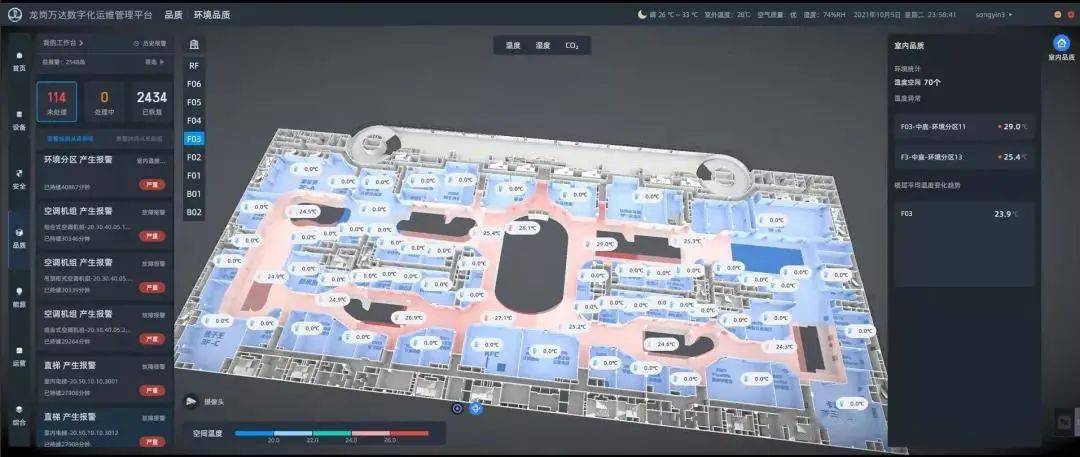Open 历史报警 history alarms link
The width and height of the screenshot is (1080, 457).
[149, 44]
